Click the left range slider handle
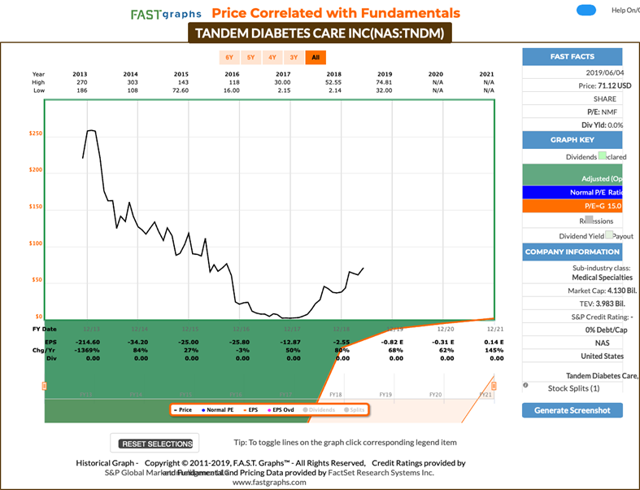This screenshot has height=490, width=640. pos(44,386)
